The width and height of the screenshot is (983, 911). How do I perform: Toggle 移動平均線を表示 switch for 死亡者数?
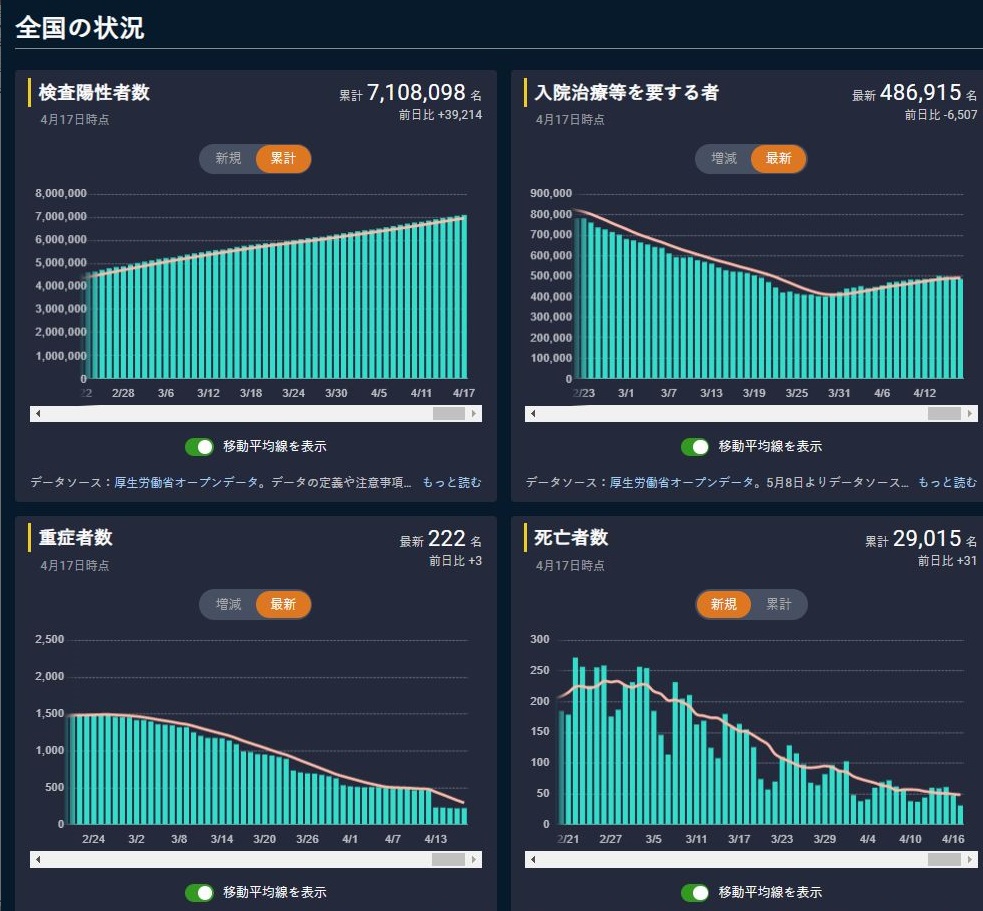(x=697, y=892)
